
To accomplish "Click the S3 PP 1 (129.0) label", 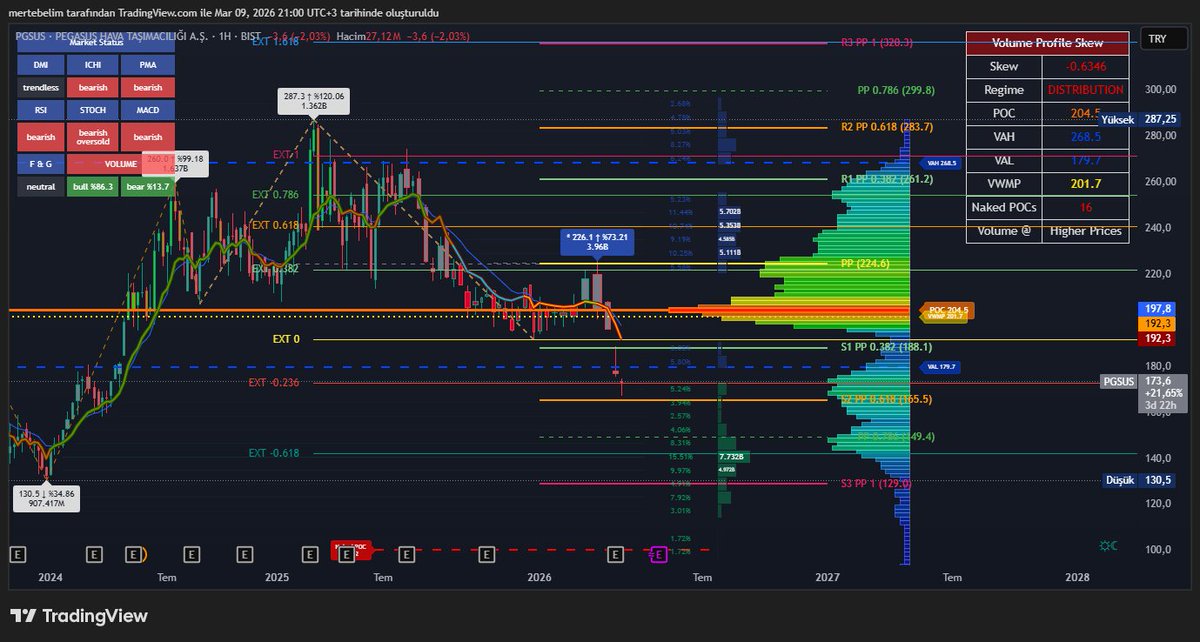I will (x=875, y=483).
